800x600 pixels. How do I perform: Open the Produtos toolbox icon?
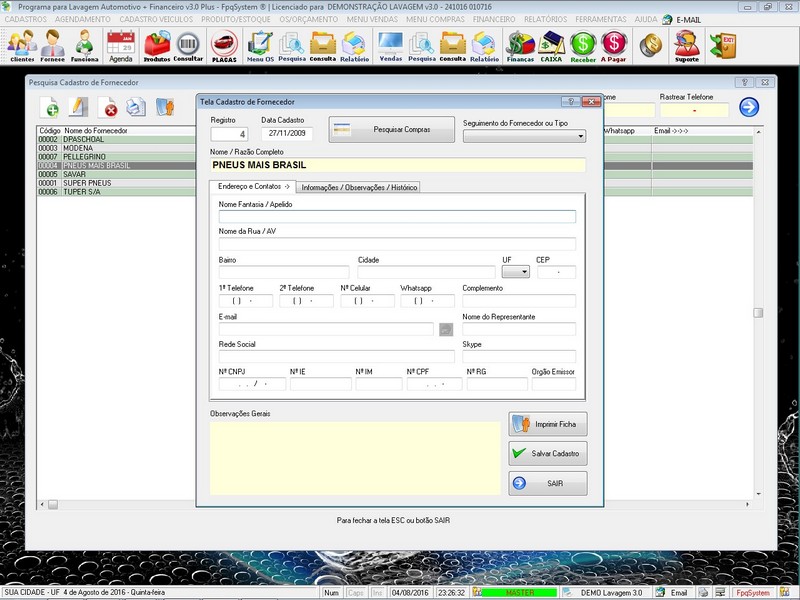[x=157, y=46]
